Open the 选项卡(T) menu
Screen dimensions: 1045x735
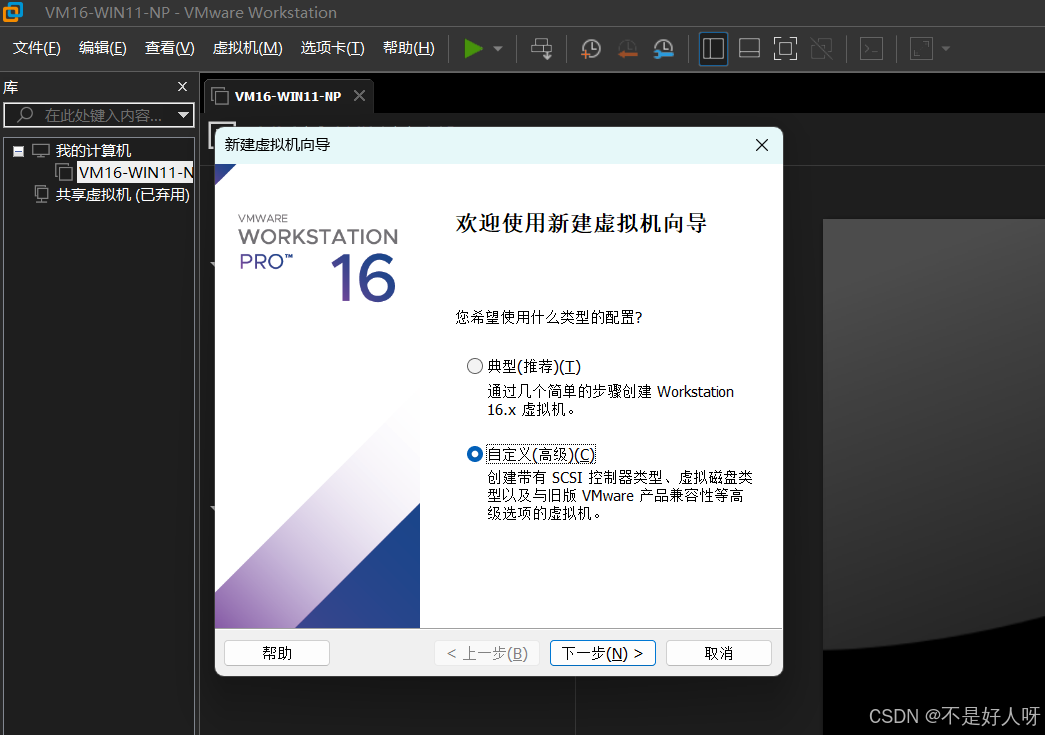click(x=333, y=48)
